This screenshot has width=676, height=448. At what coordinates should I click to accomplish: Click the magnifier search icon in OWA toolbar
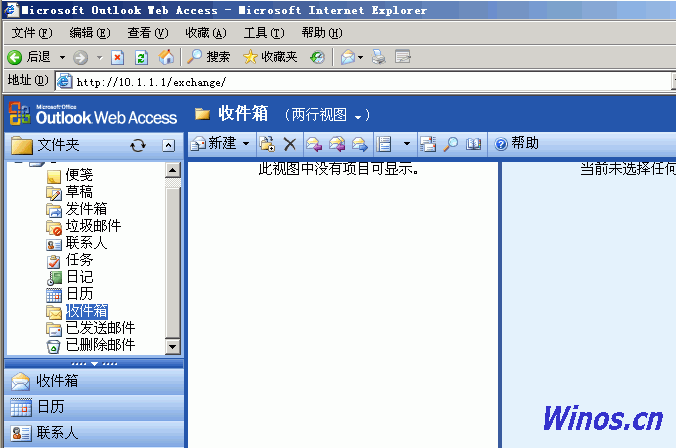pyautogui.click(x=451, y=144)
